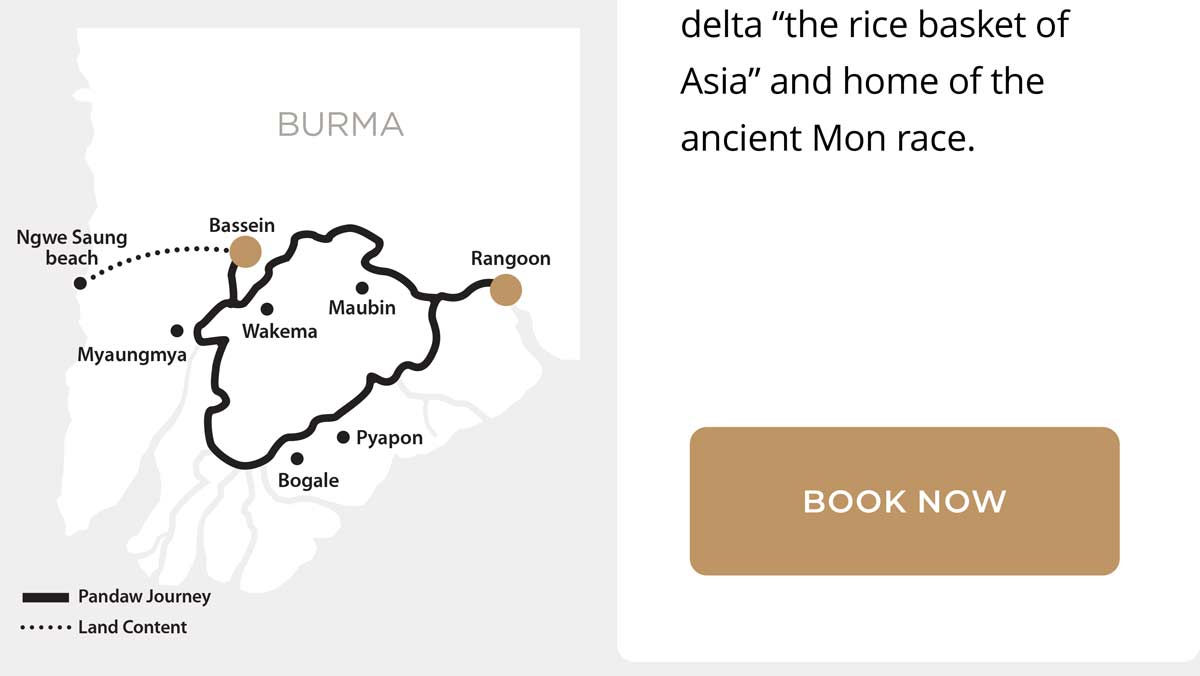Viewport: 1200px width, 676px height.
Task: Click the Pyapon map dot
Action: 343,437
